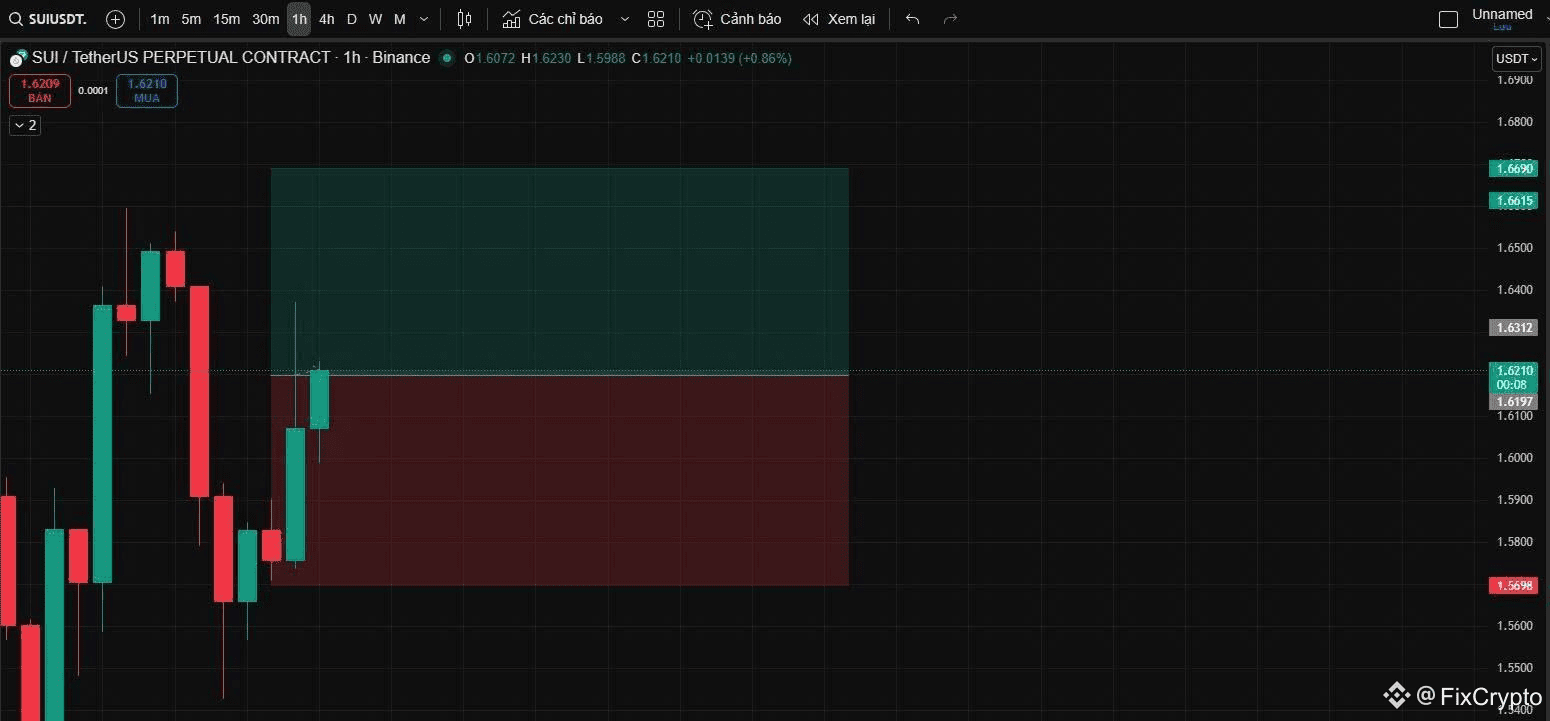Select the green profit zone of long position
Image resolution: width=1550 pixels, height=721 pixels.
(560, 271)
